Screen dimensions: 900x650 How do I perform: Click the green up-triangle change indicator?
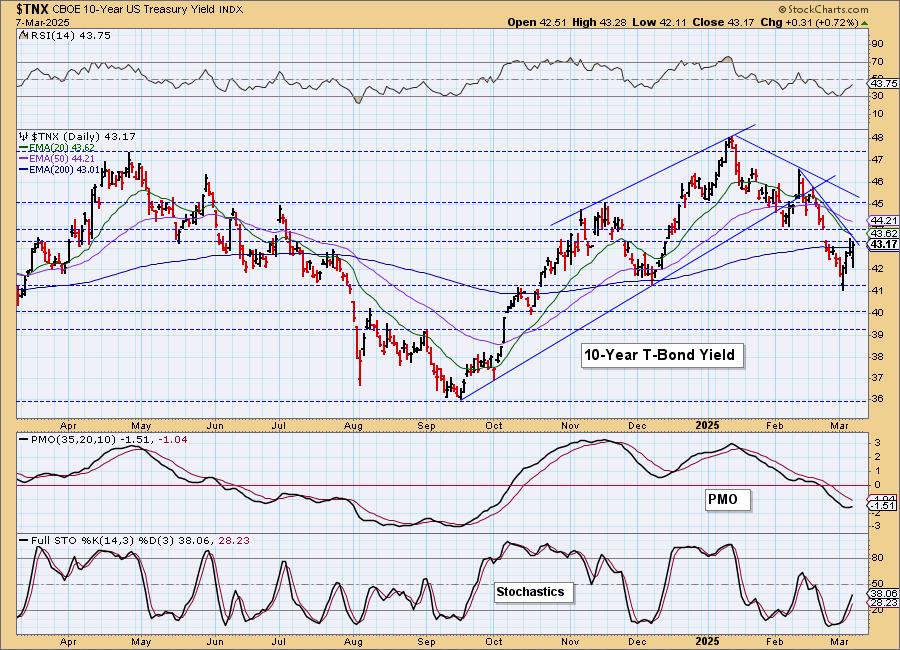pyautogui.click(x=864, y=23)
